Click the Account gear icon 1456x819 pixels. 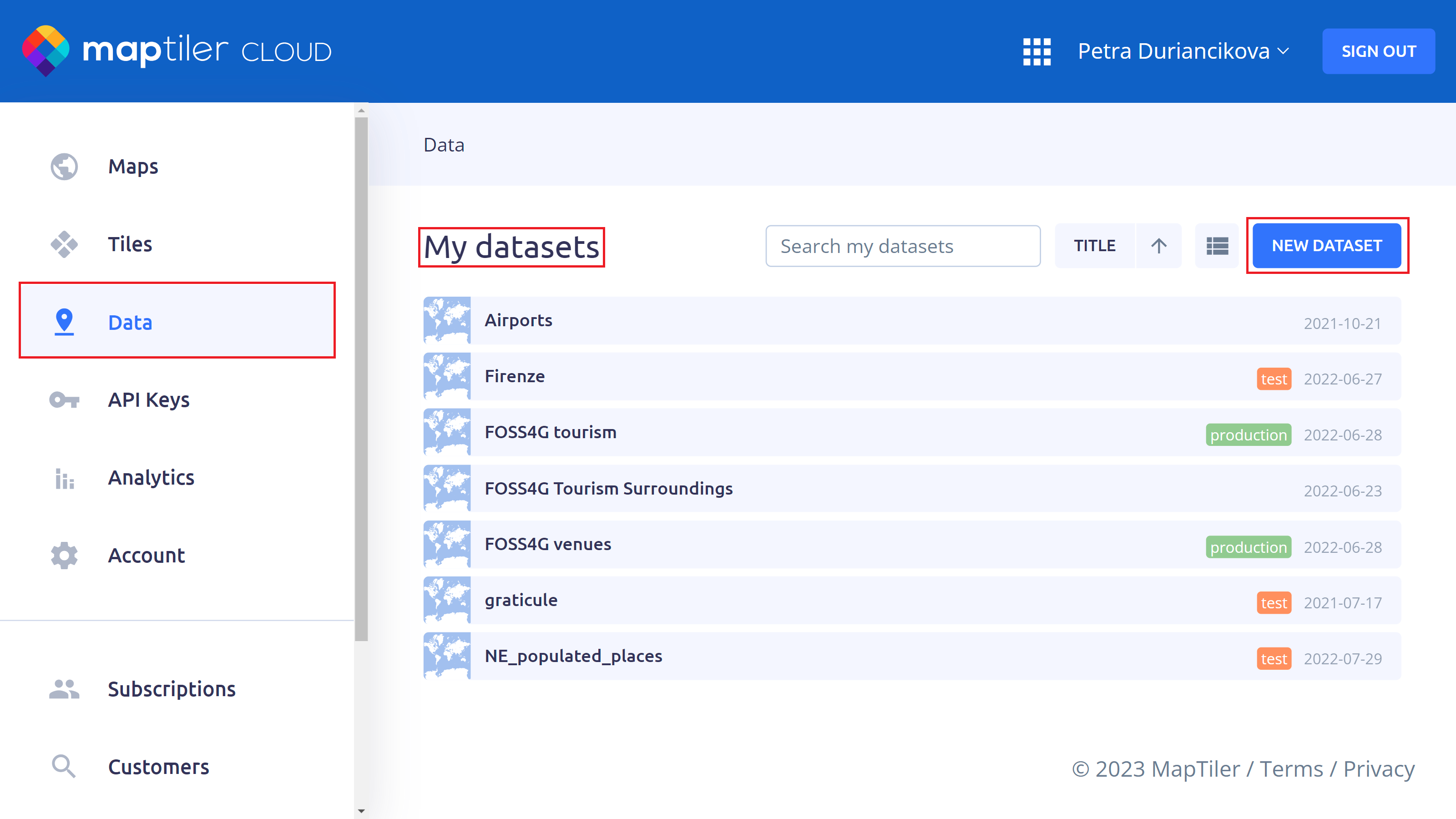point(64,556)
